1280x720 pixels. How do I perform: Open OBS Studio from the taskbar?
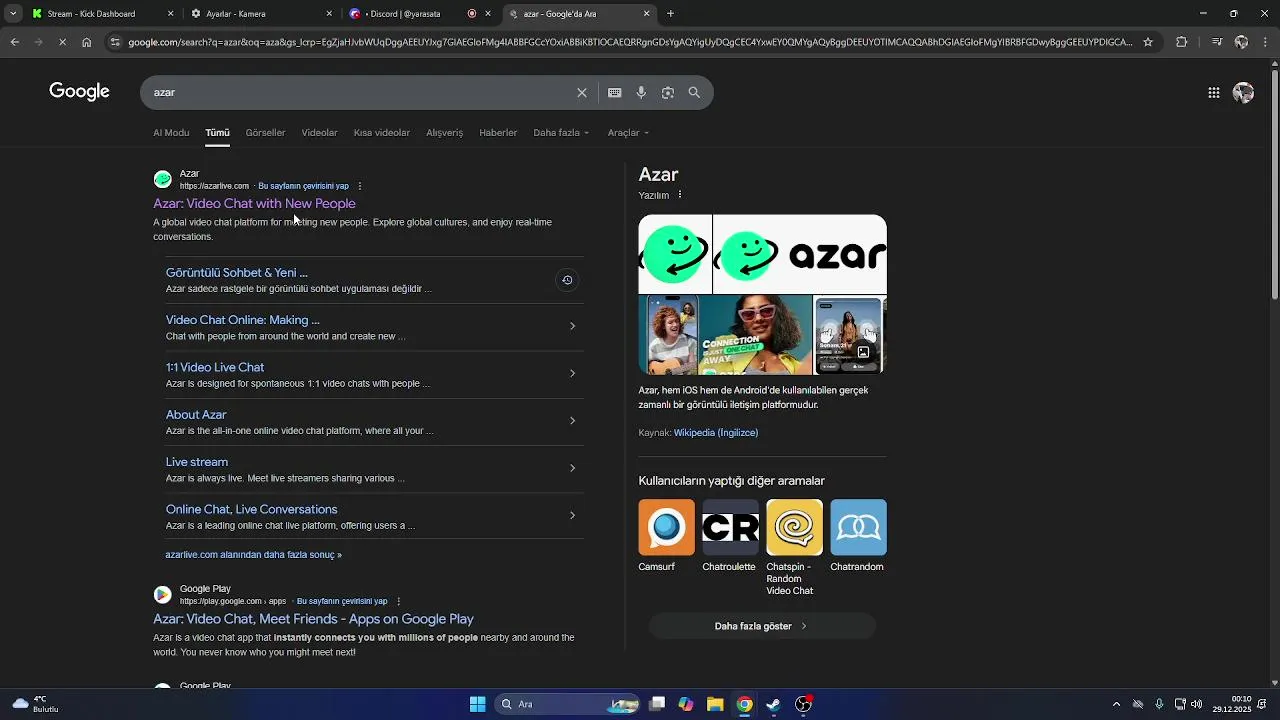803,704
